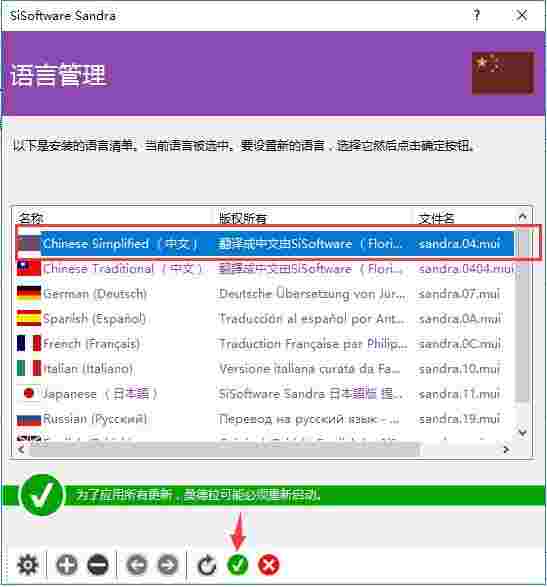The image size is (547, 587).
Task: Click sandra.10.mui file name cell
Action: [459, 369]
